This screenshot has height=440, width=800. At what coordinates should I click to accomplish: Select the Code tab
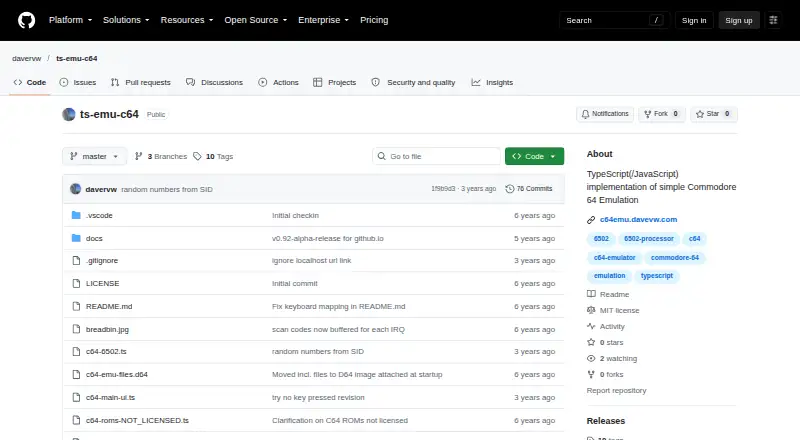pos(30,82)
